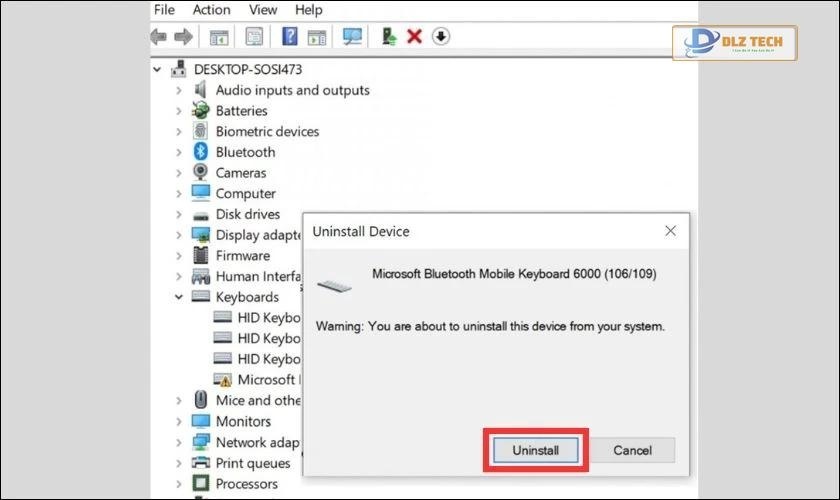840x500 pixels.
Task: Click the Help question mark toolbar icon
Action: [x=289, y=37]
